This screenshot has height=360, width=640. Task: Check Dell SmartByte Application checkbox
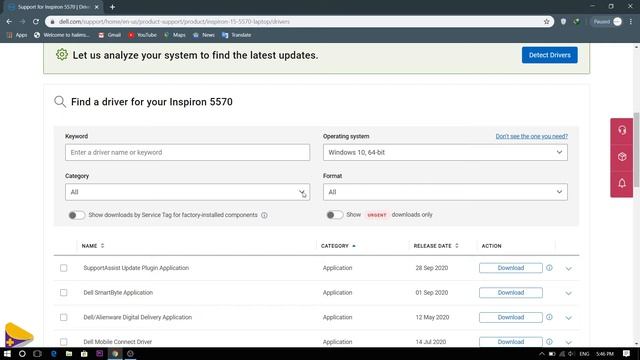(63, 293)
